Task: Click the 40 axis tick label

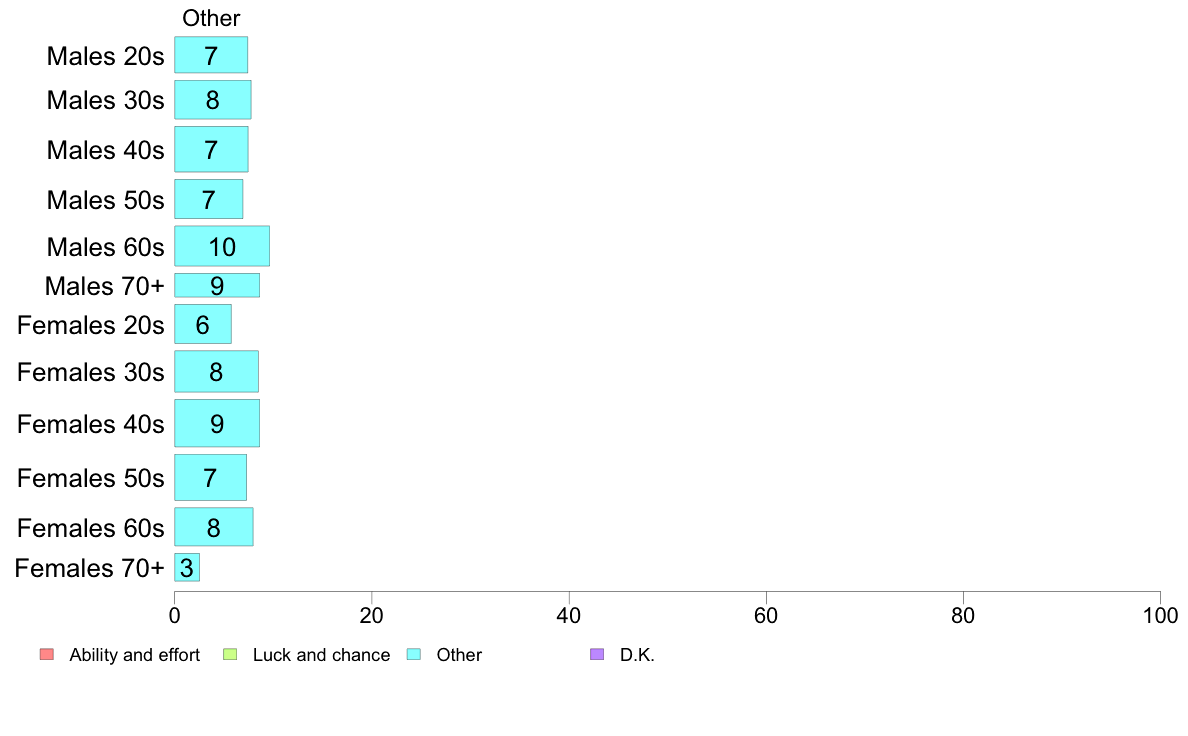Action: 569,615
